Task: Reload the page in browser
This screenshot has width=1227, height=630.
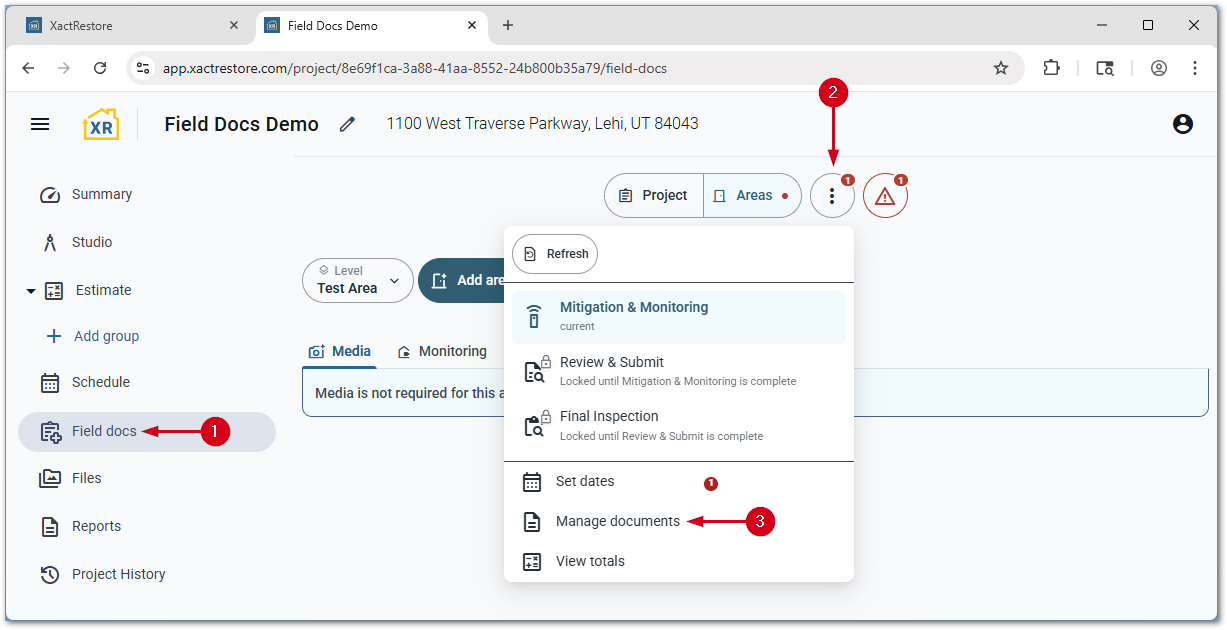Action: [x=100, y=68]
